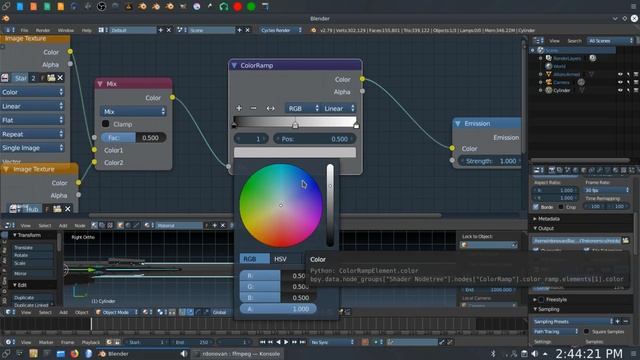
Task: Open the Object Mode dropdown
Action: click(x=116, y=312)
